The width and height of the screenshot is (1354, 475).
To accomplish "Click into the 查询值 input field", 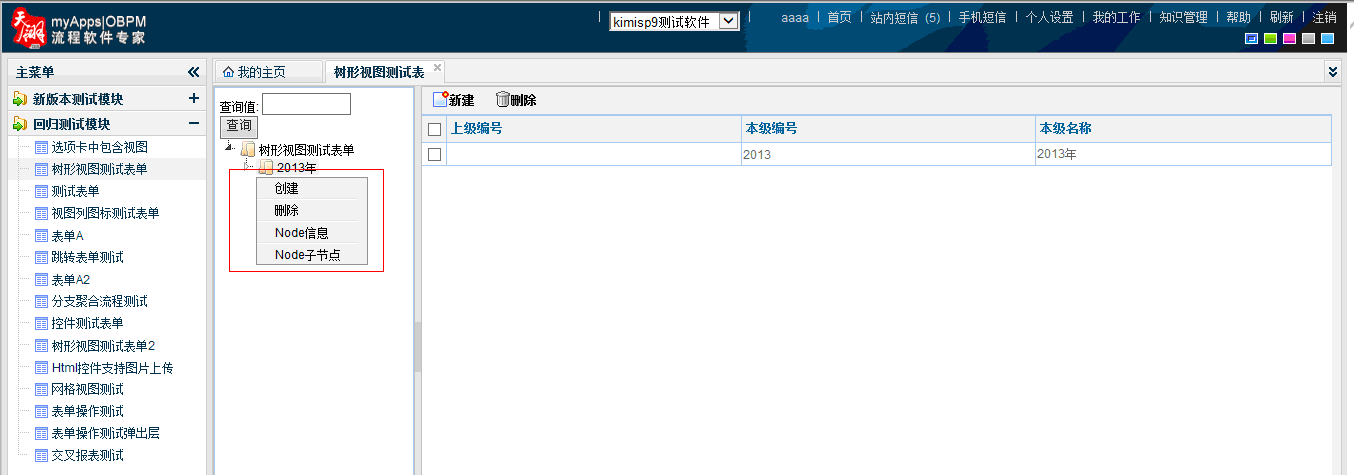I will (306, 104).
